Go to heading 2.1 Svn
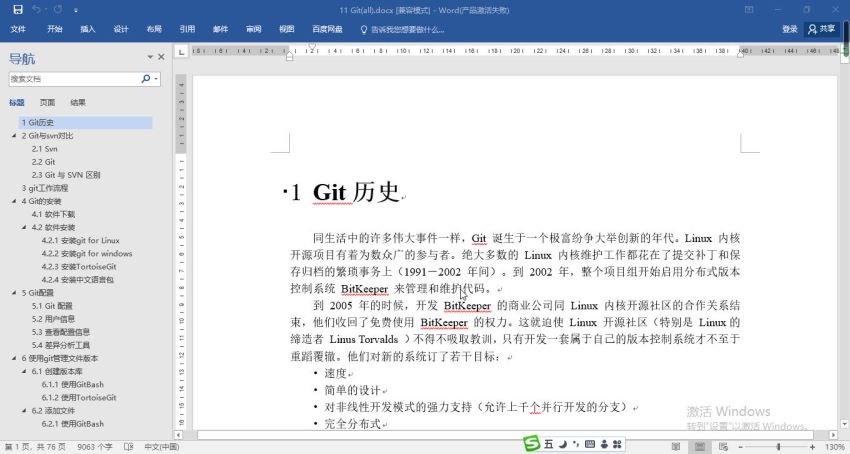 click(x=44, y=149)
